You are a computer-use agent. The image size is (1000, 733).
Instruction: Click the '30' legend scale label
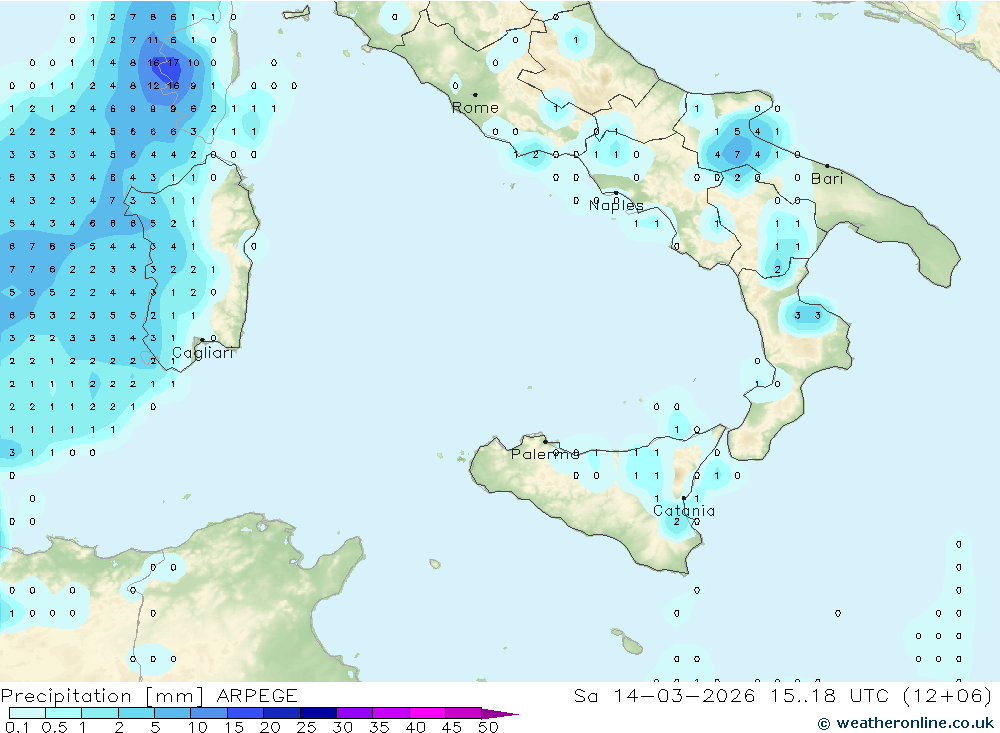(342, 727)
